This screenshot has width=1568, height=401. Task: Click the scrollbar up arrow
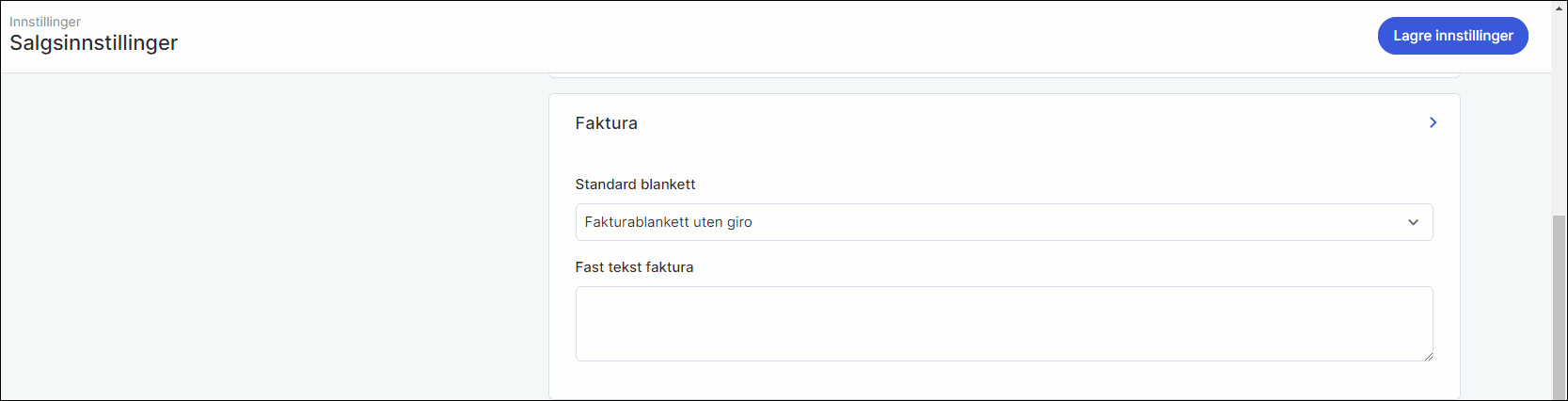(x=1560, y=8)
